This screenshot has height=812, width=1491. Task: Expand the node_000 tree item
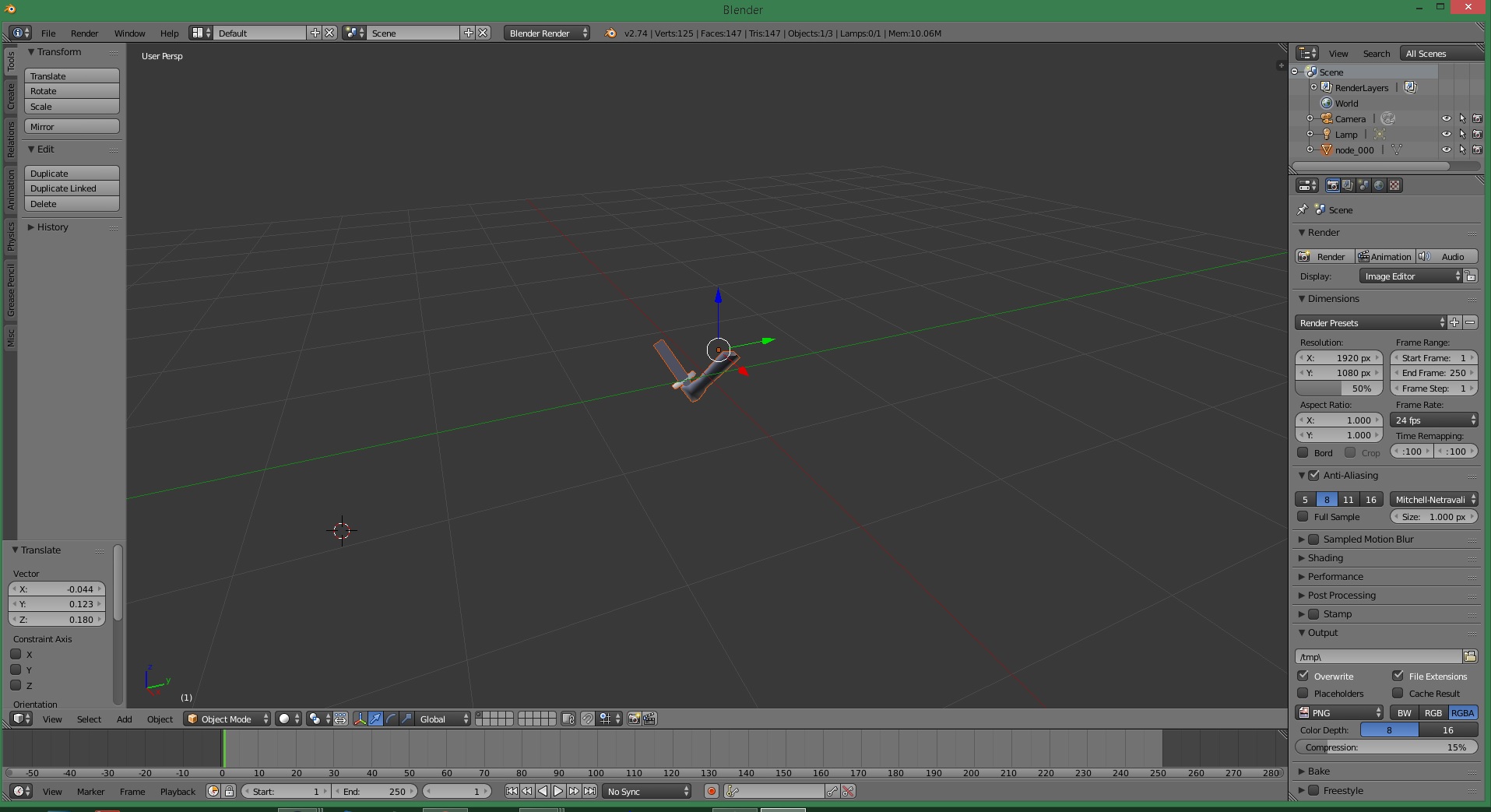(x=1310, y=149)
